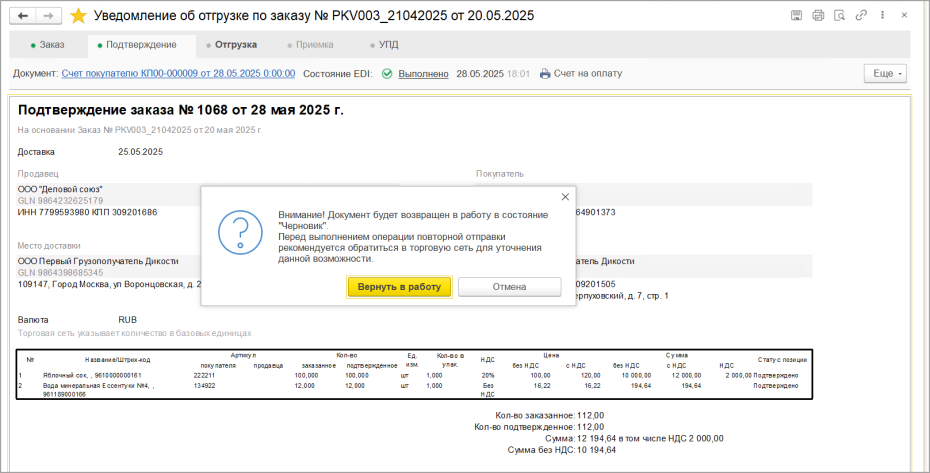Click the Счет на оплату print button

[581, 74]
